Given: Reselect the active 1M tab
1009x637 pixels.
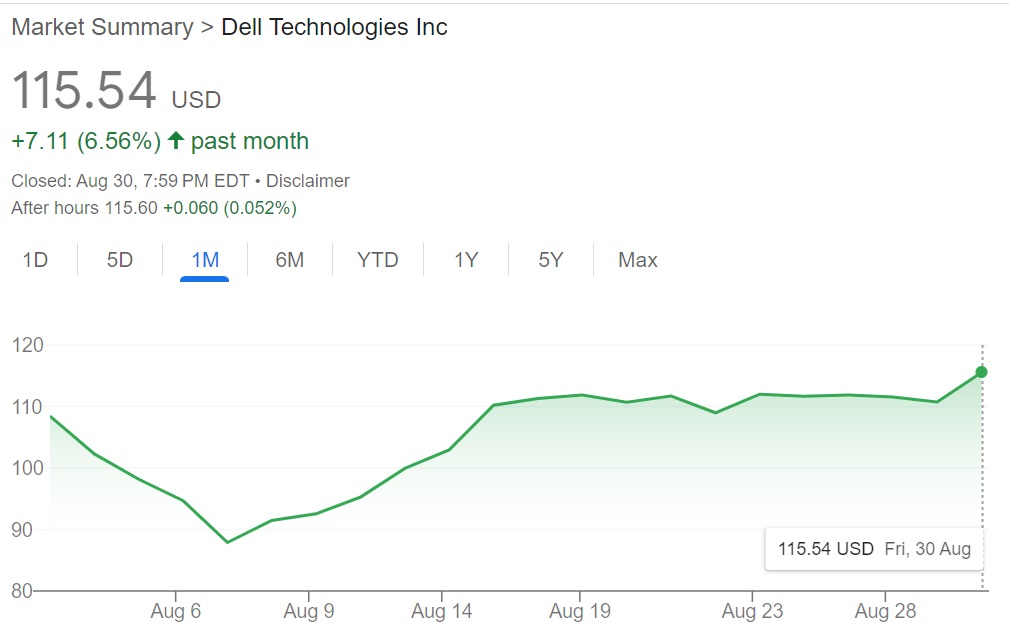Looking at the screenshot, I should [204, 259].
